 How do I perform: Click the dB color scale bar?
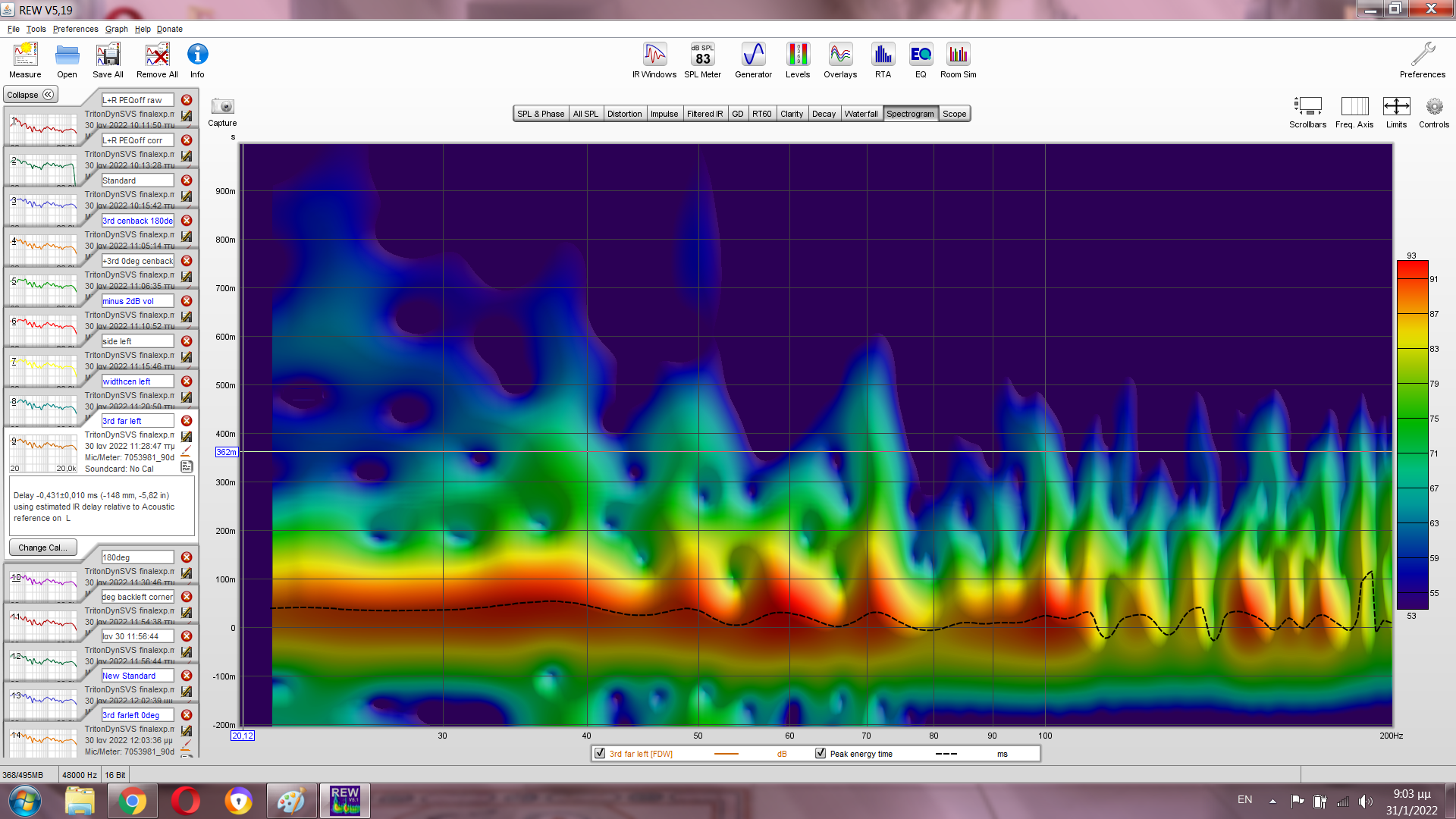tap(1412, 435)
